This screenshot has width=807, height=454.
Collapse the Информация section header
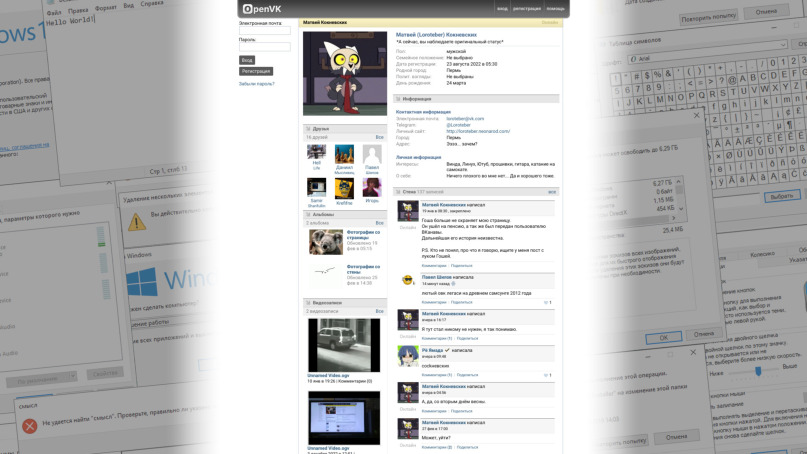pyautogui.click(x=476, y=99)
